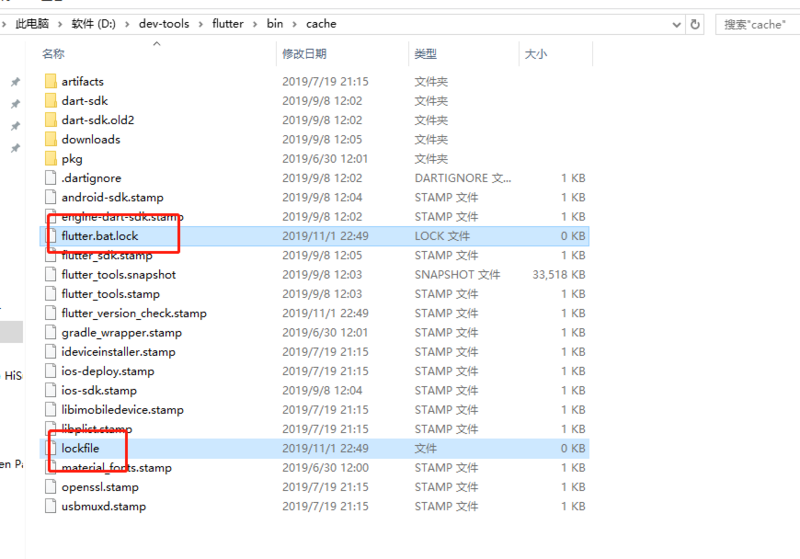800x559 pixels.
Task: Select flutter.bat.lock file name
Action: point(99,236)
